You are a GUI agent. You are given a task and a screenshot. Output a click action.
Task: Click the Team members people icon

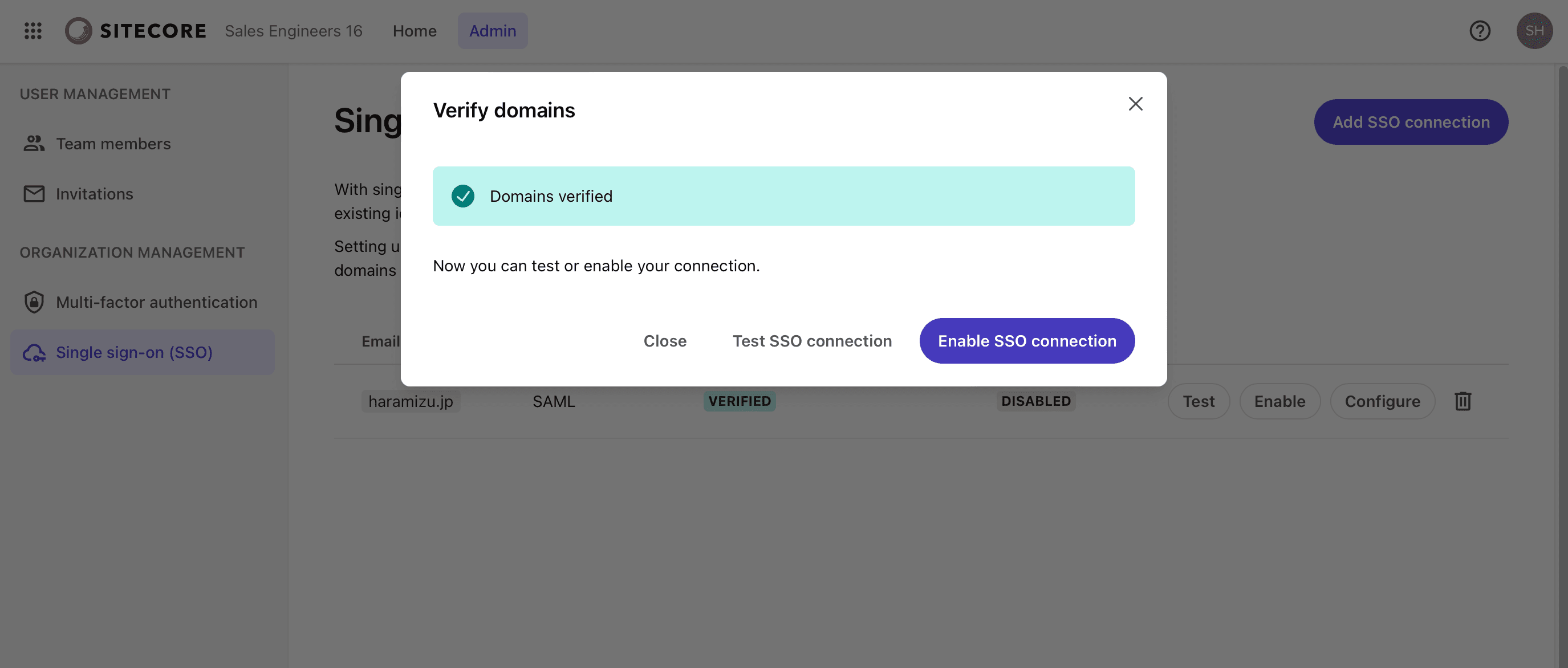click(x=34, y=144)
